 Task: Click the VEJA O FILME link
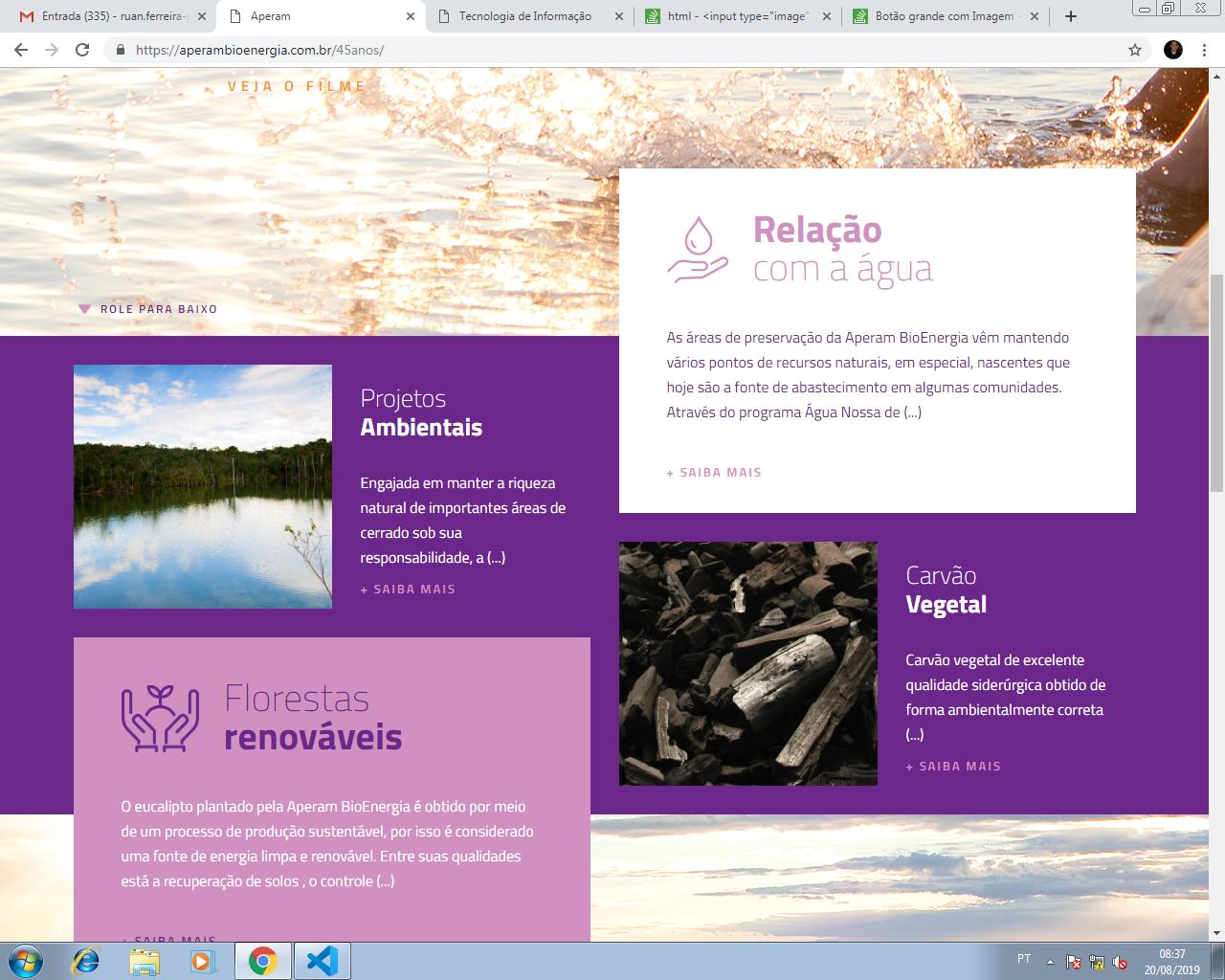[x=297, y=86]
